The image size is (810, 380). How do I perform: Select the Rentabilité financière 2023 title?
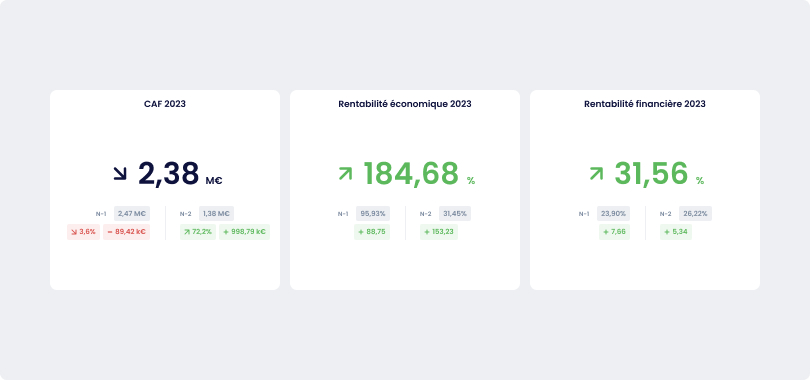[645, 104]
